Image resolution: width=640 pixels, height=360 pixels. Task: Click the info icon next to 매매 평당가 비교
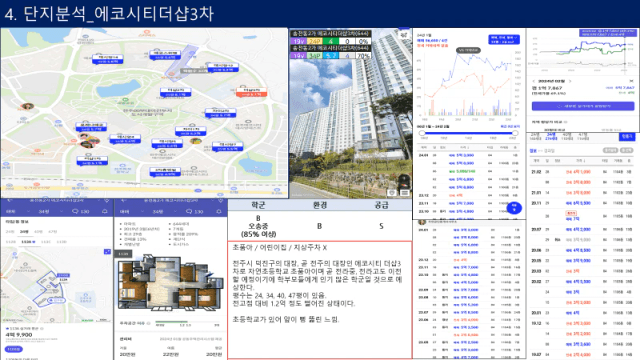click(565, 122)
